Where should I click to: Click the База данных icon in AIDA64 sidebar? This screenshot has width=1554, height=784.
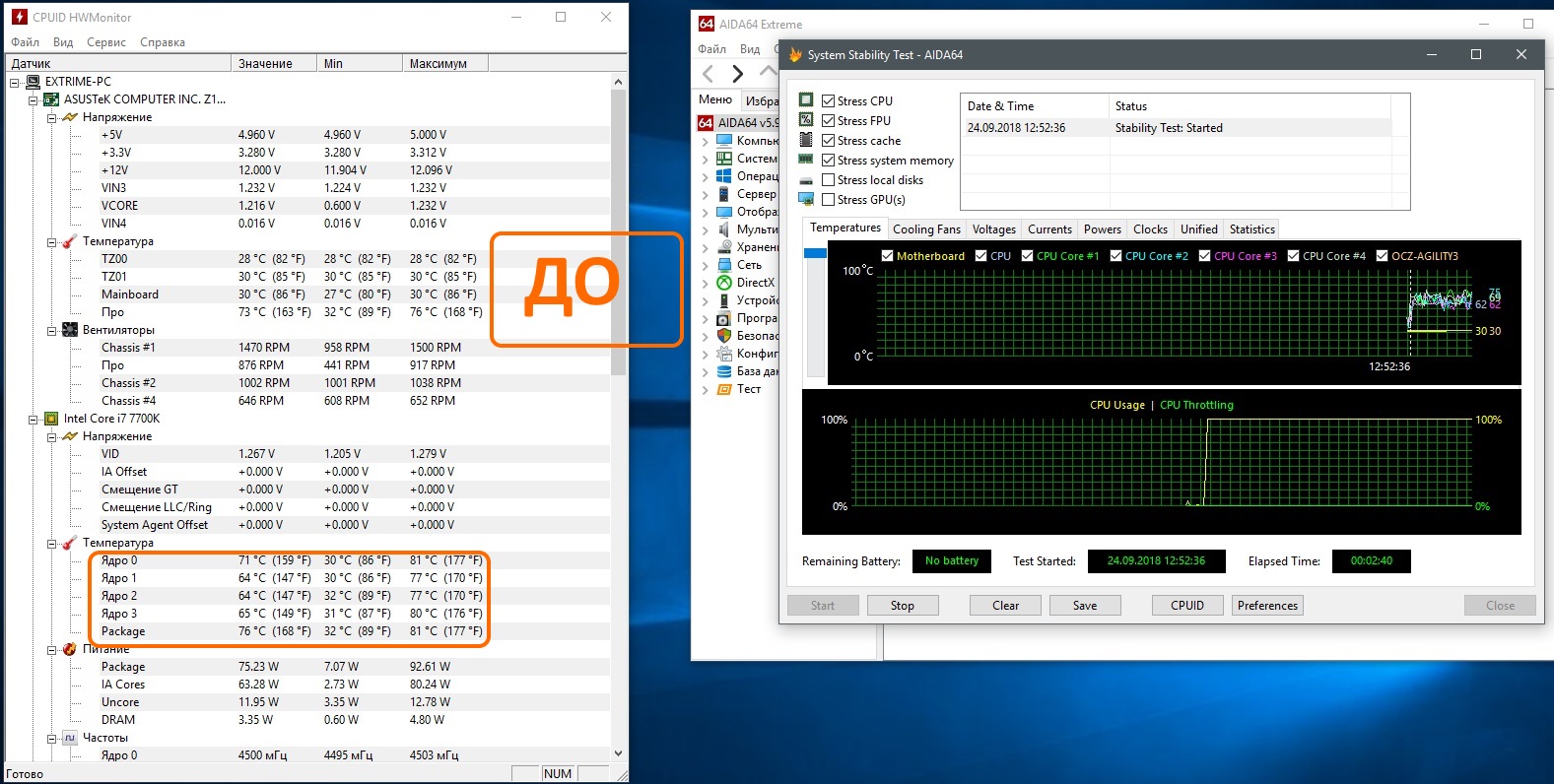724,371
